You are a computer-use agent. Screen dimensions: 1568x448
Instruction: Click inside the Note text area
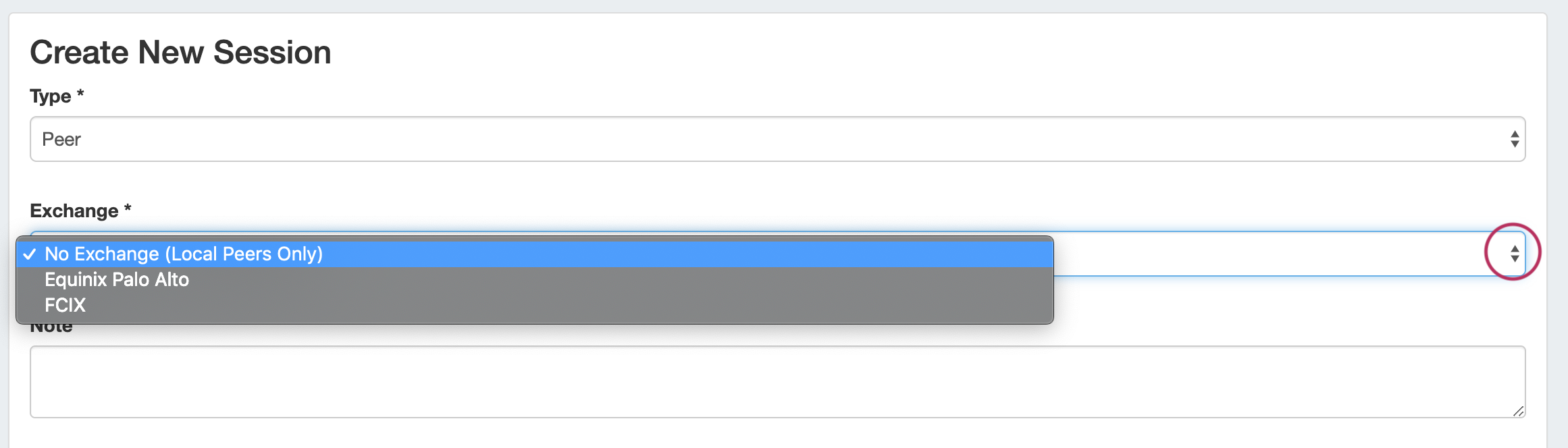(777, 381)
